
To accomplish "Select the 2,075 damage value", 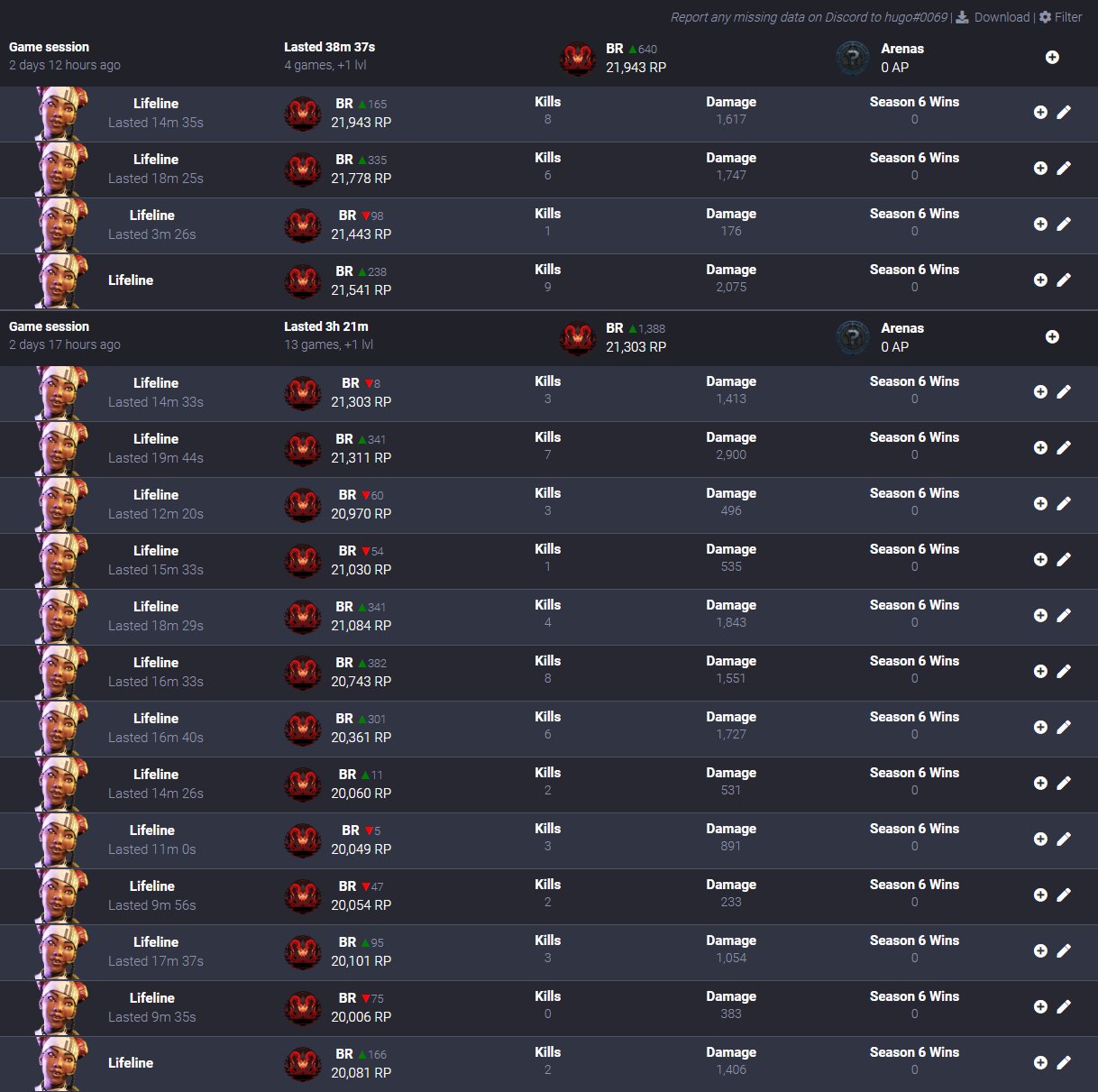I will [731, 287].
